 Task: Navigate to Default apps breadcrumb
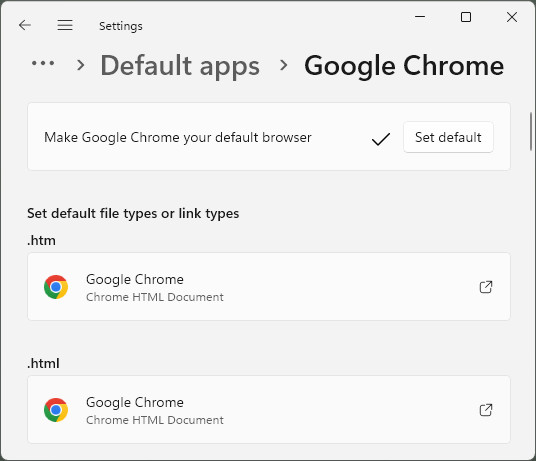coord(180,66)
